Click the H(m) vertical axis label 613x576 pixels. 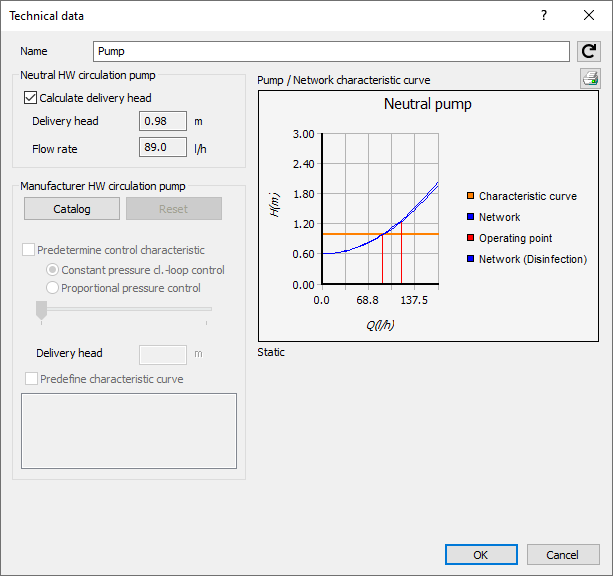(274, 205)
